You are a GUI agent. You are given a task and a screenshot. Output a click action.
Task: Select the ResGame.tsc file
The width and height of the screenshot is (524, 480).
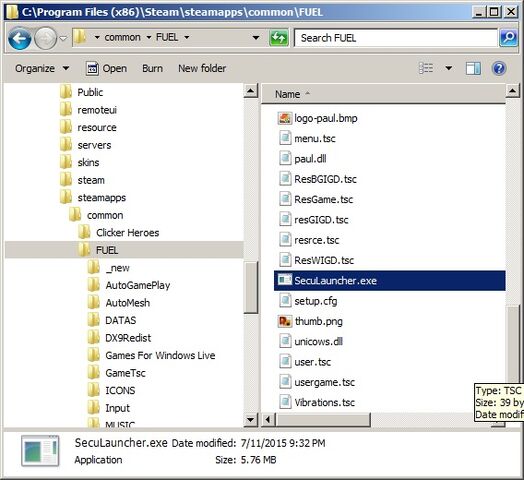[316, 199]
